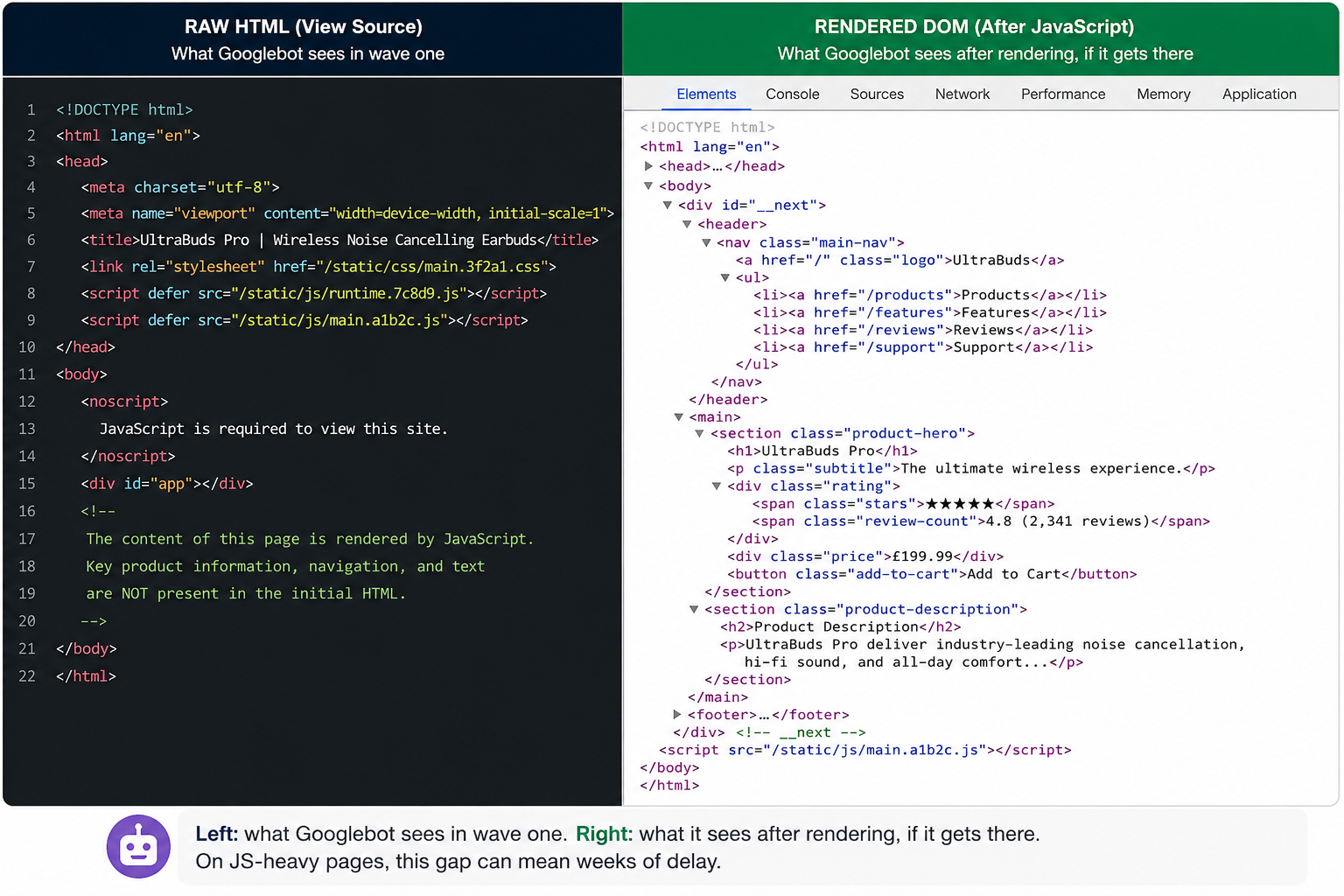
Task: Select the price div £199.99 line
Action: (x=865, y=556)
